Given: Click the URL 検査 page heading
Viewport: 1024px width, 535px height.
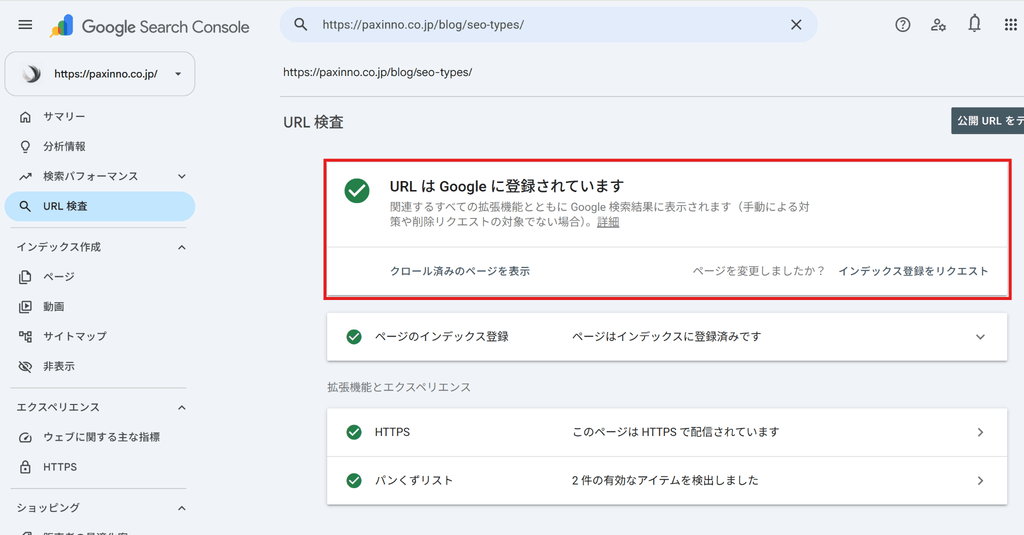Looking at the screenshot, I should pos(313,122).
